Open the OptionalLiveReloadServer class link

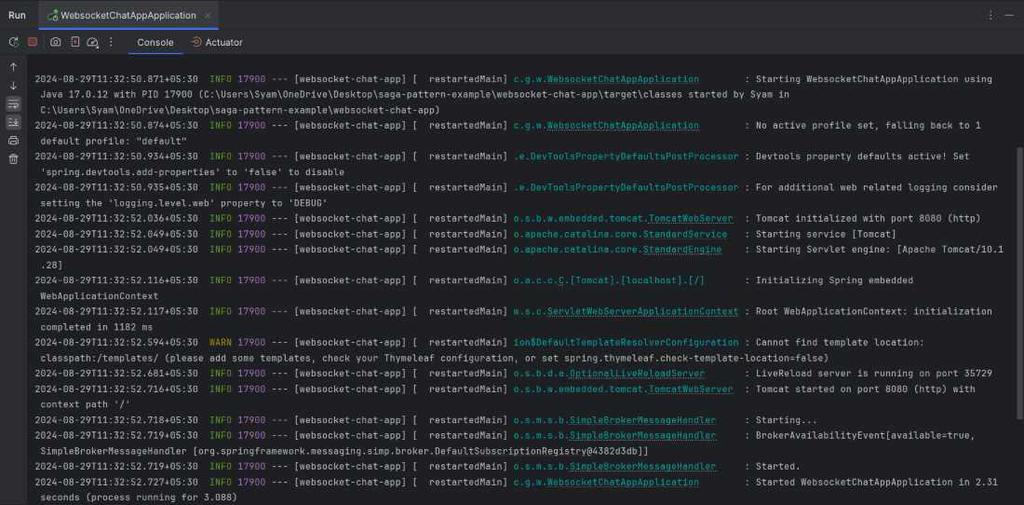pyautogui.click(x=637, y=374)
